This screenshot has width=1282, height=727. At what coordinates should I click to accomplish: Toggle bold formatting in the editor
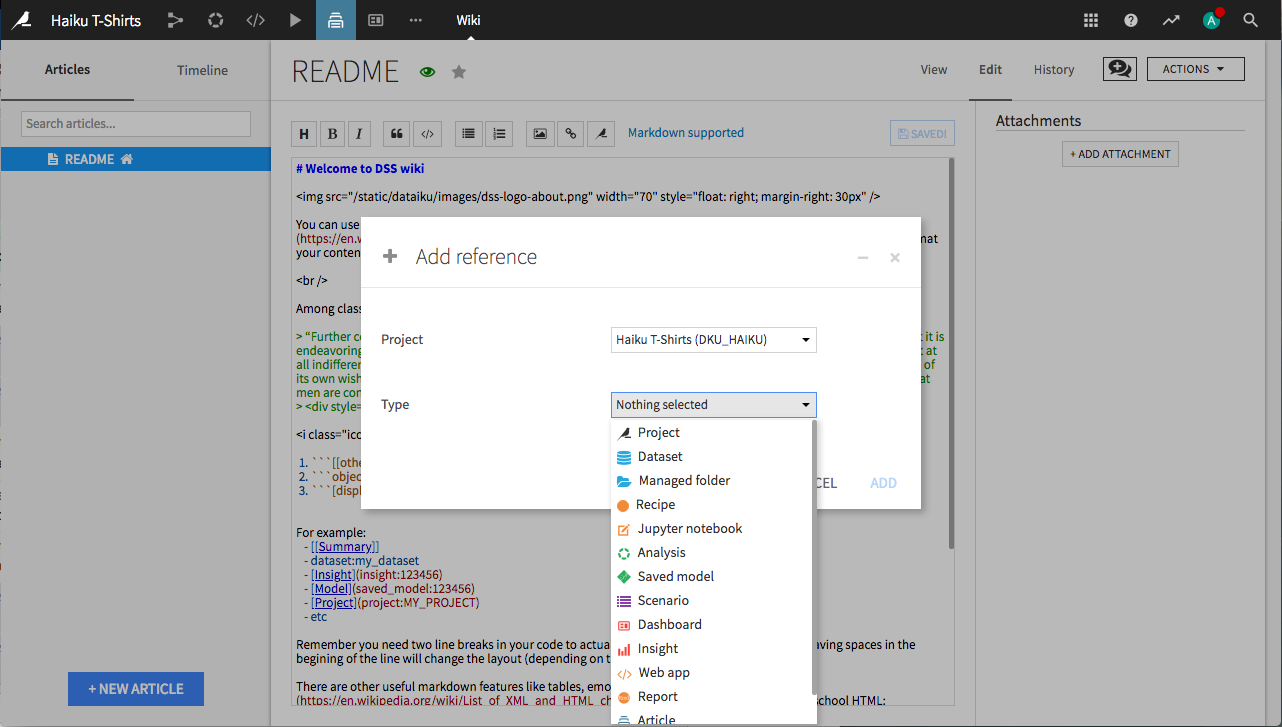[x=332, y=133]
